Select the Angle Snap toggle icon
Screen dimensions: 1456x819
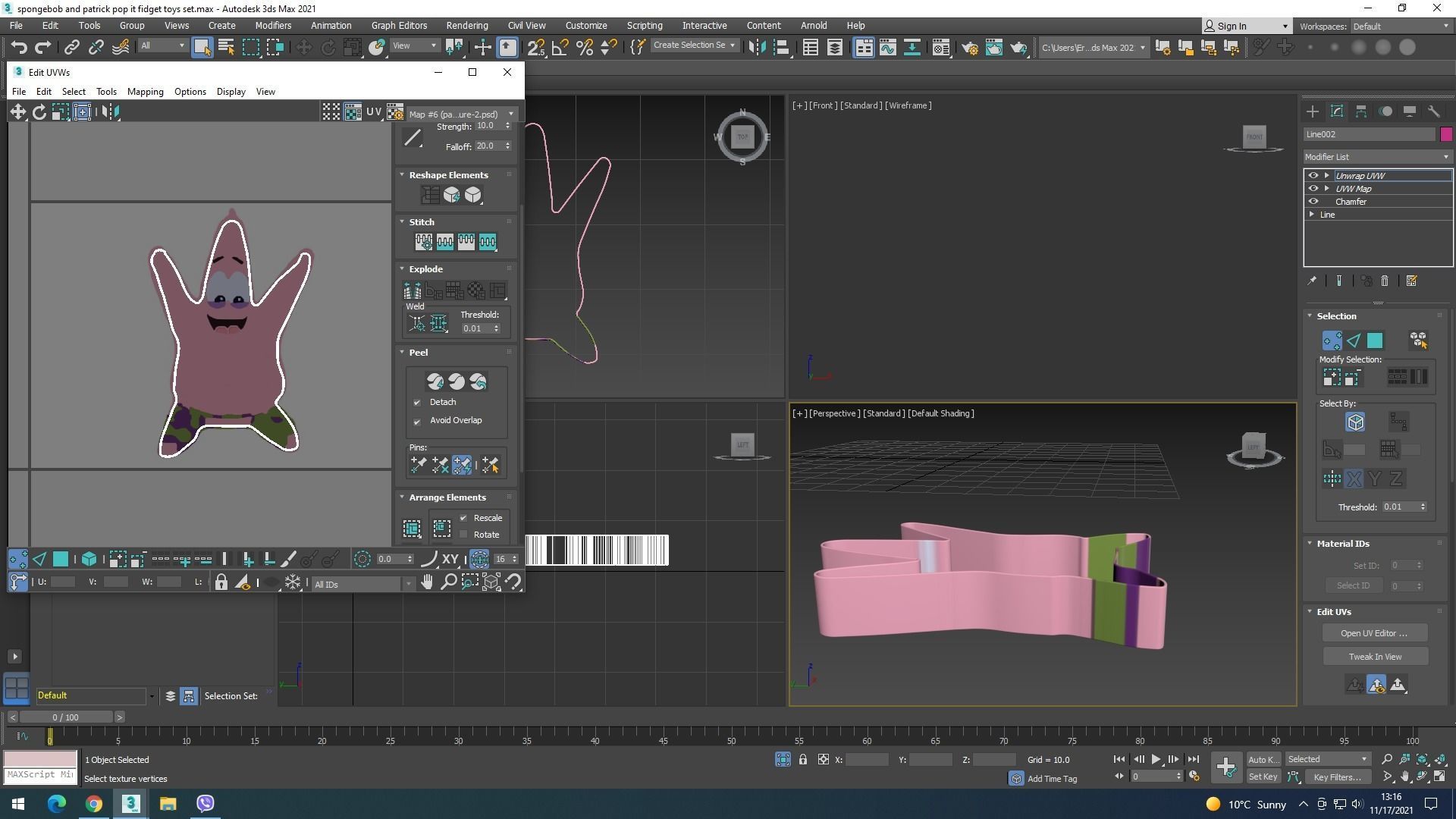point(560,48)
